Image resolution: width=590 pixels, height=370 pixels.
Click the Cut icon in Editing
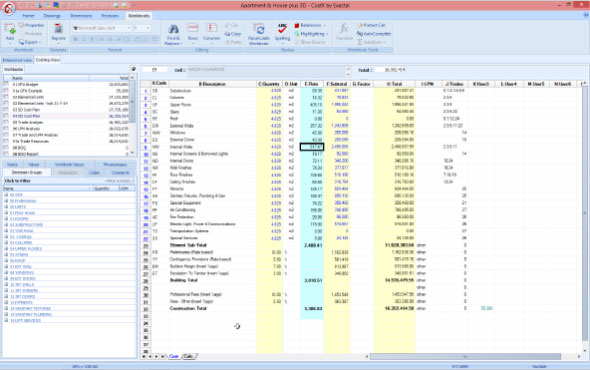[228, 25]
